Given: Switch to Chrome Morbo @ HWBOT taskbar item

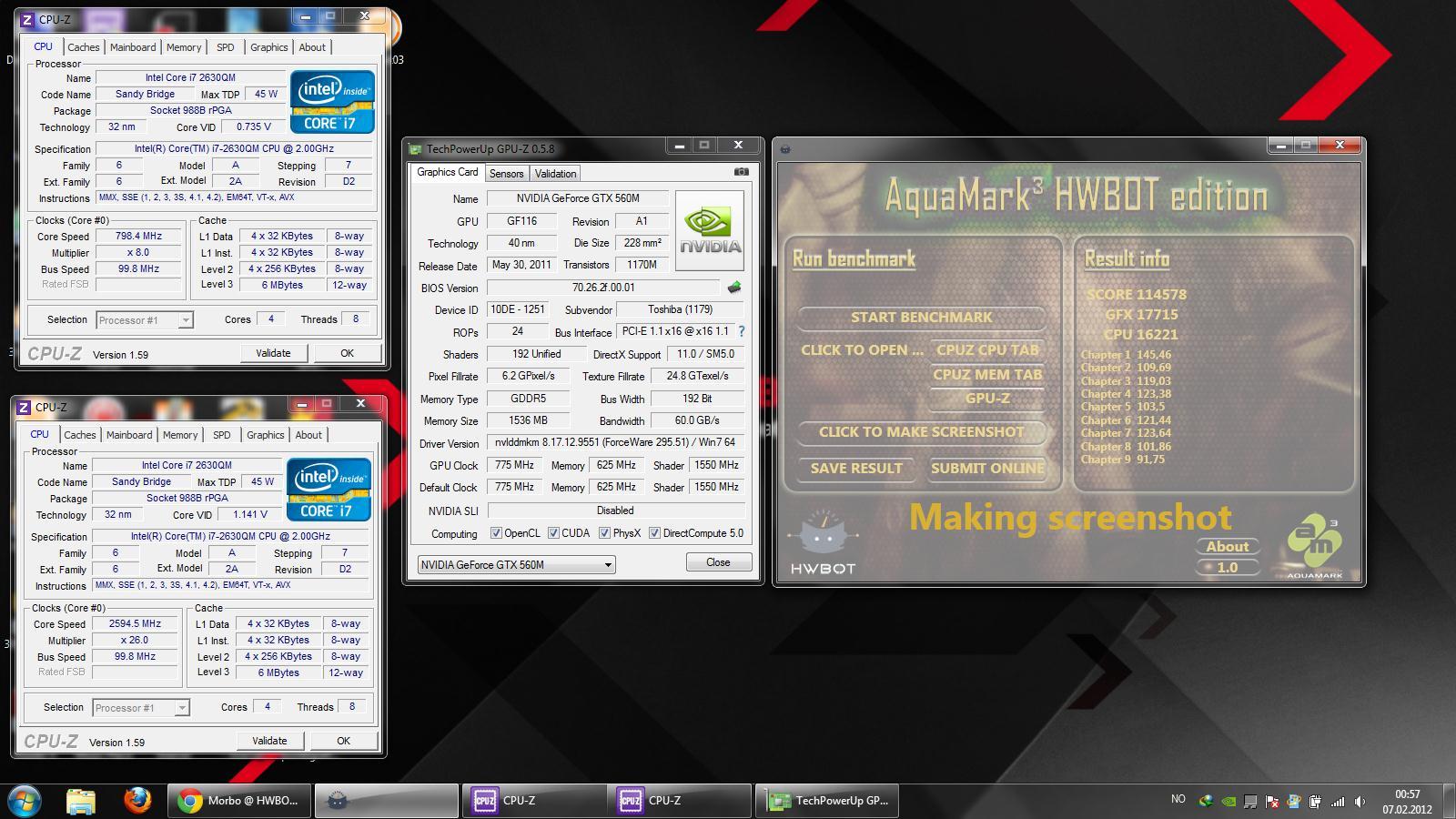Looking at the screenshot, I should point(239,801).
